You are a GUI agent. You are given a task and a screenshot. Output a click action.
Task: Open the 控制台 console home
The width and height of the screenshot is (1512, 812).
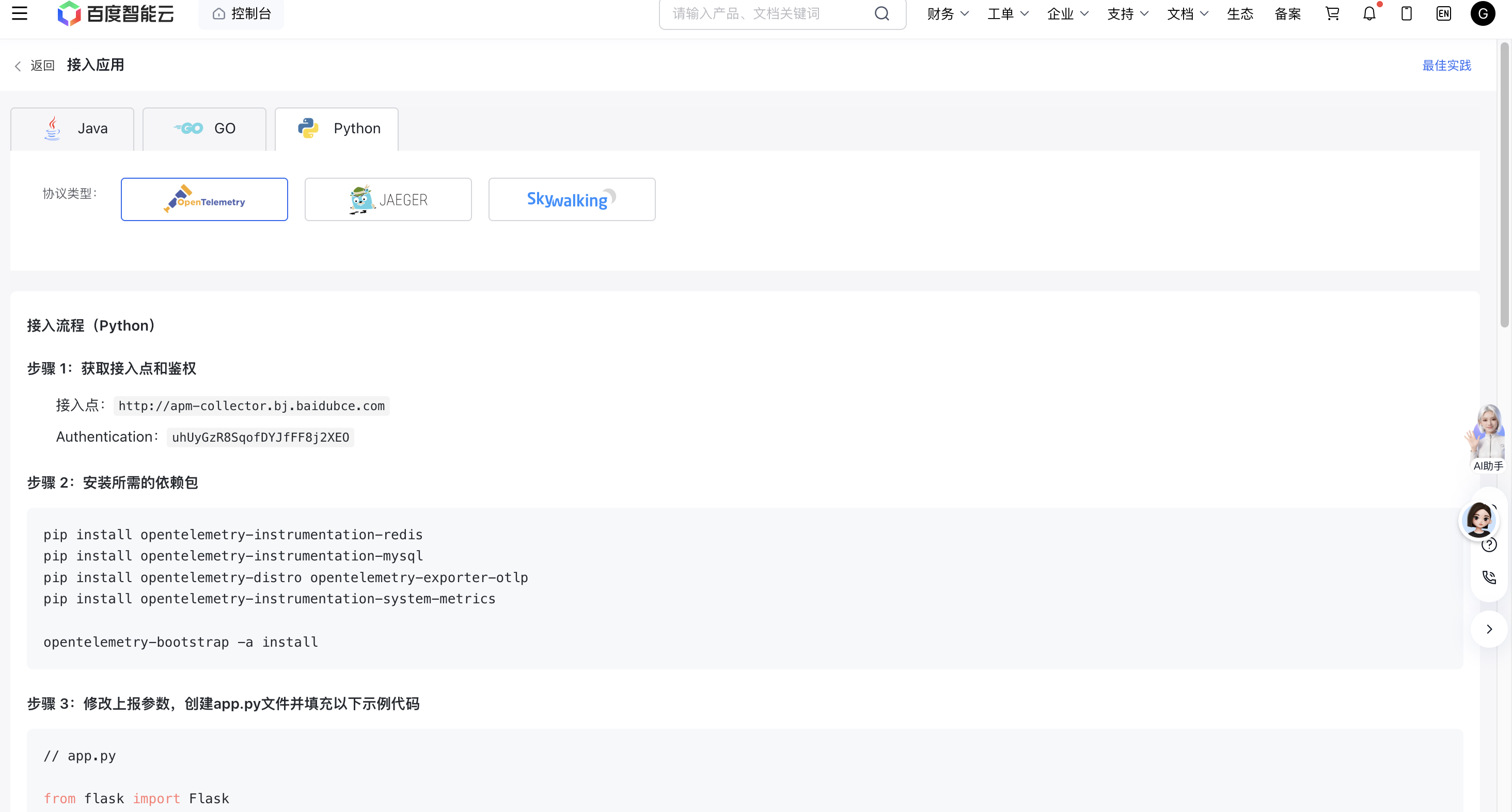pos(241,13)
